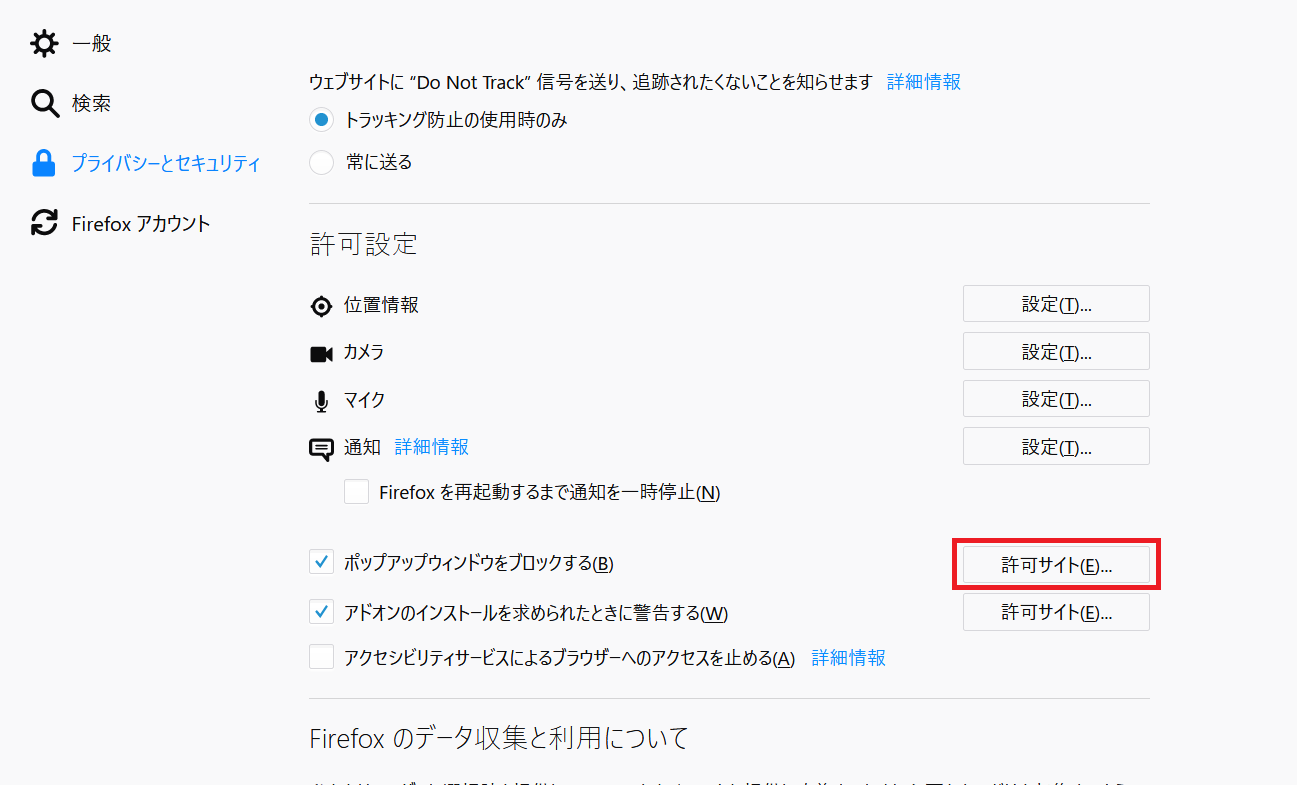Click the Firefox Account sync icon
1297x785 pixels.
[44, 223]
